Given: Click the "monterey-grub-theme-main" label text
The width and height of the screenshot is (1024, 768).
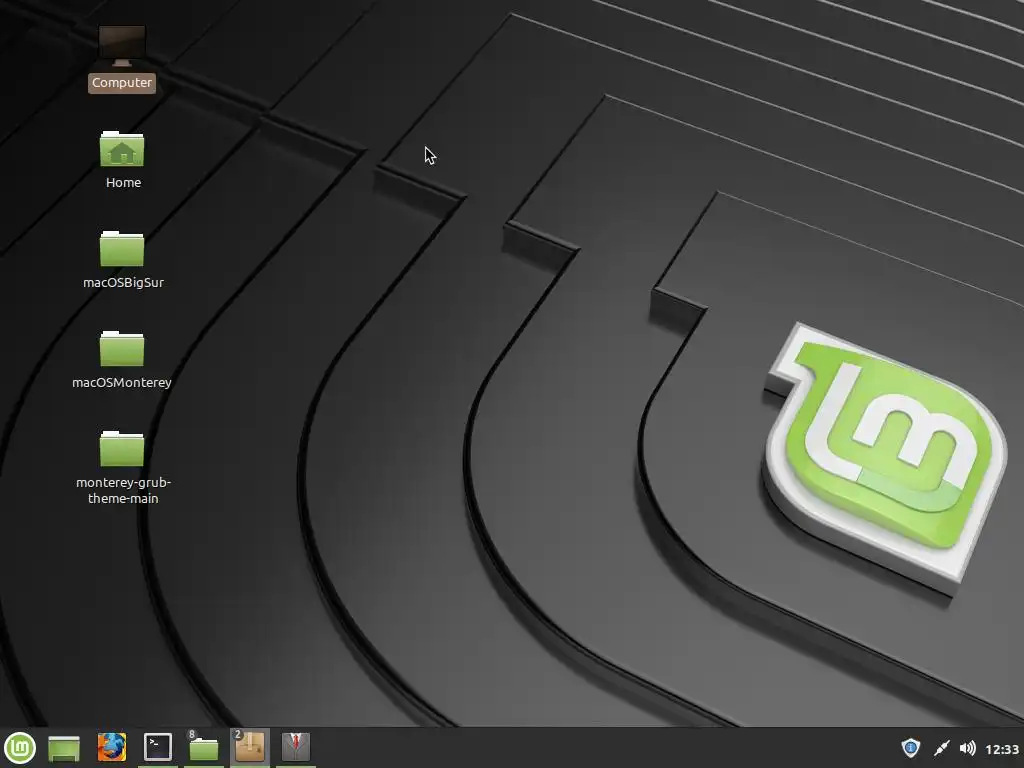Looking at the screenshot, I should (x=123, y=490).
